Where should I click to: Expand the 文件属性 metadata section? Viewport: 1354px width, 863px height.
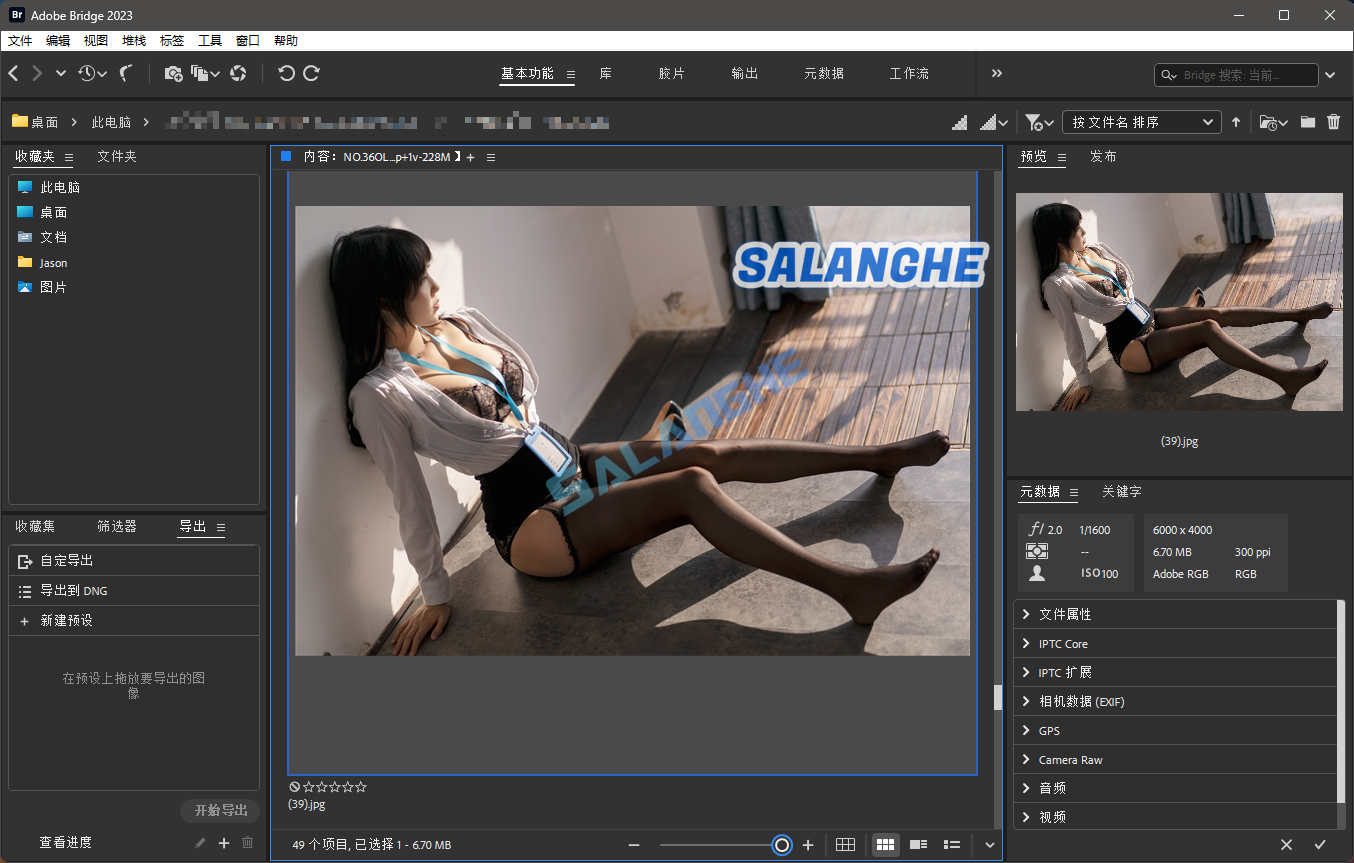coord(1065,614)
